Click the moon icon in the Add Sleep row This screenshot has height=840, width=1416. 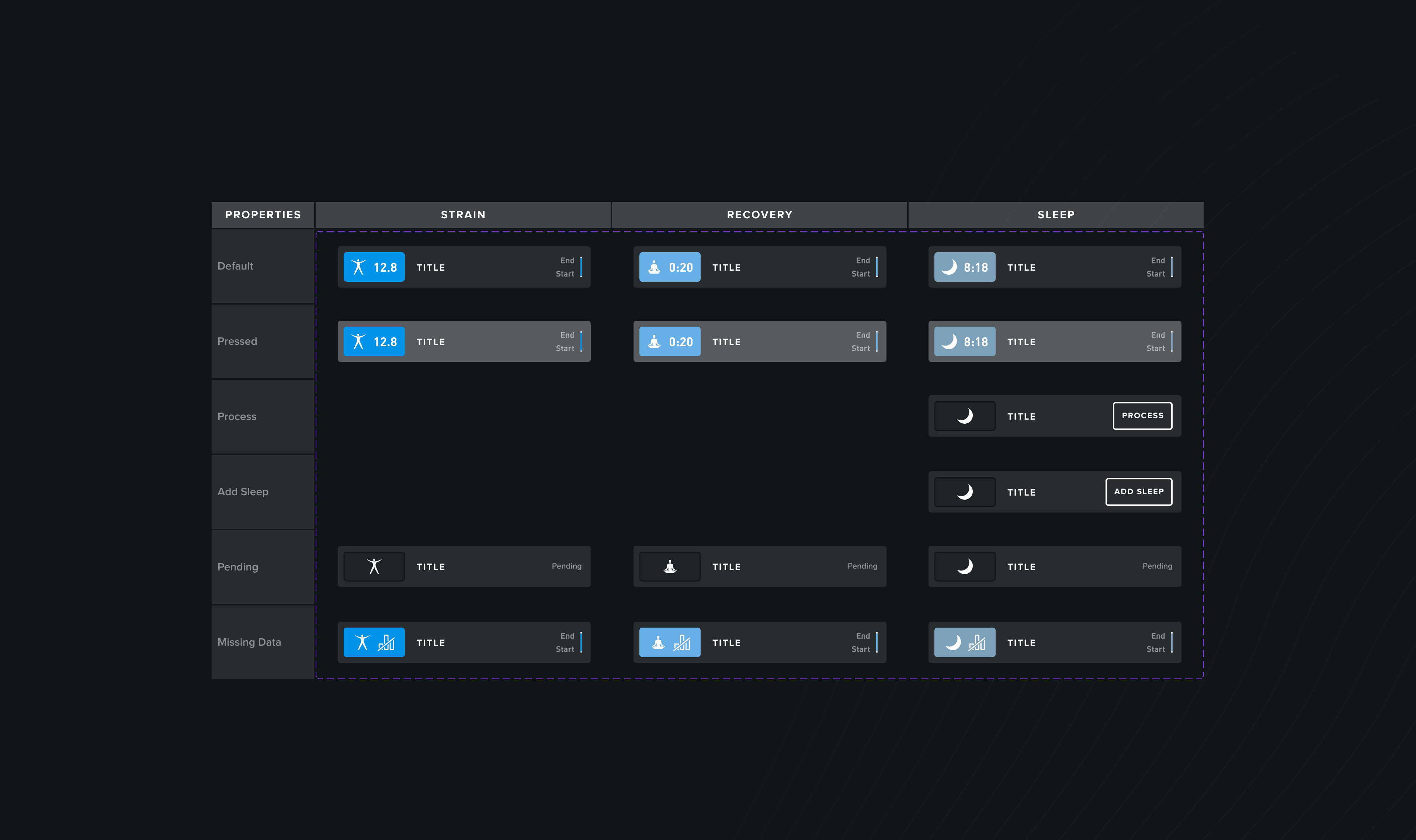point(964,492)
